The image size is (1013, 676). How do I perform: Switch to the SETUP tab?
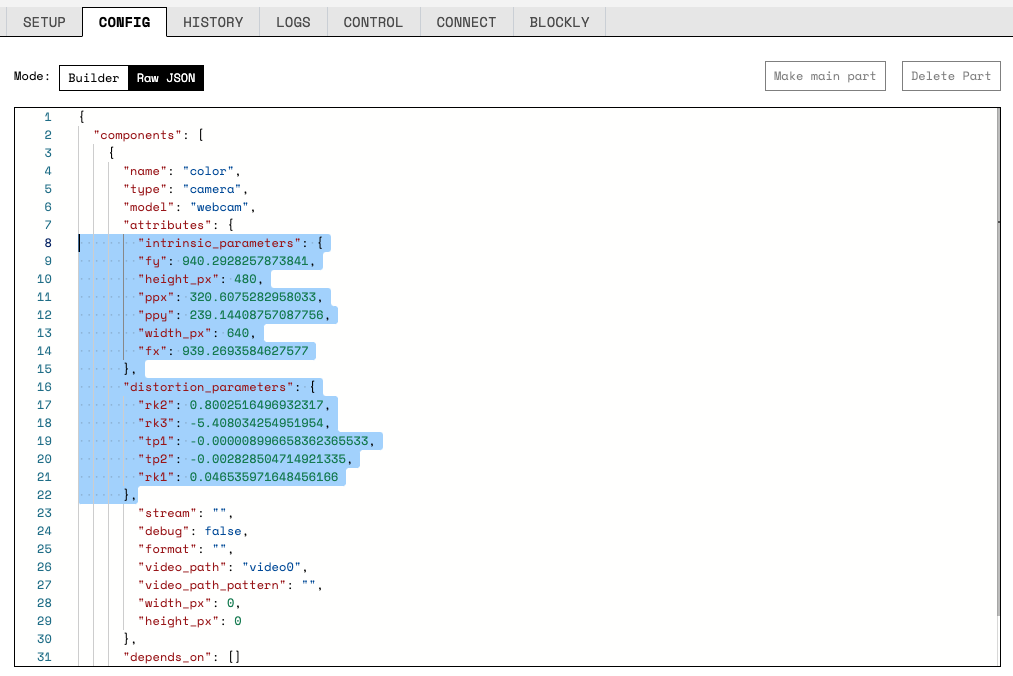pyautogui.click(x=44, y=22)
